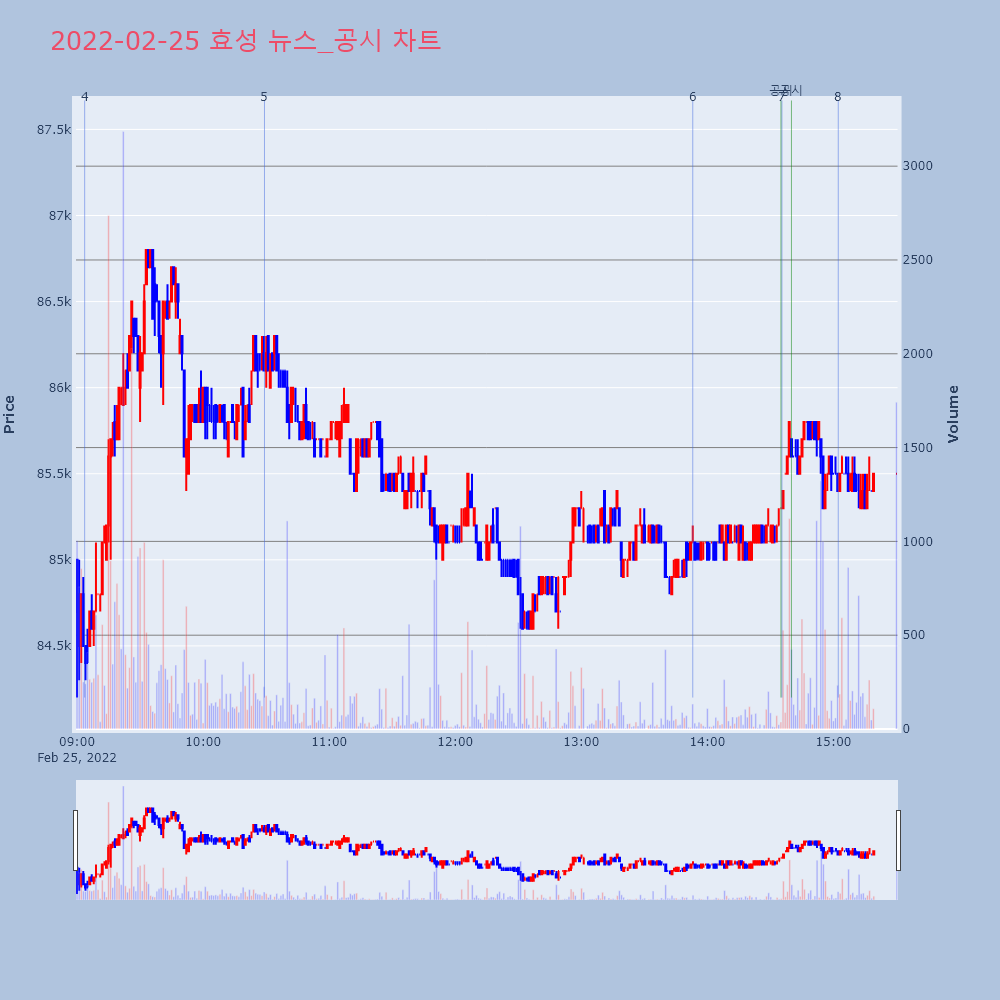Click the 2500 volume axis label
The width and height of the screenshot is (1000, 1000).
coord(918,260)
